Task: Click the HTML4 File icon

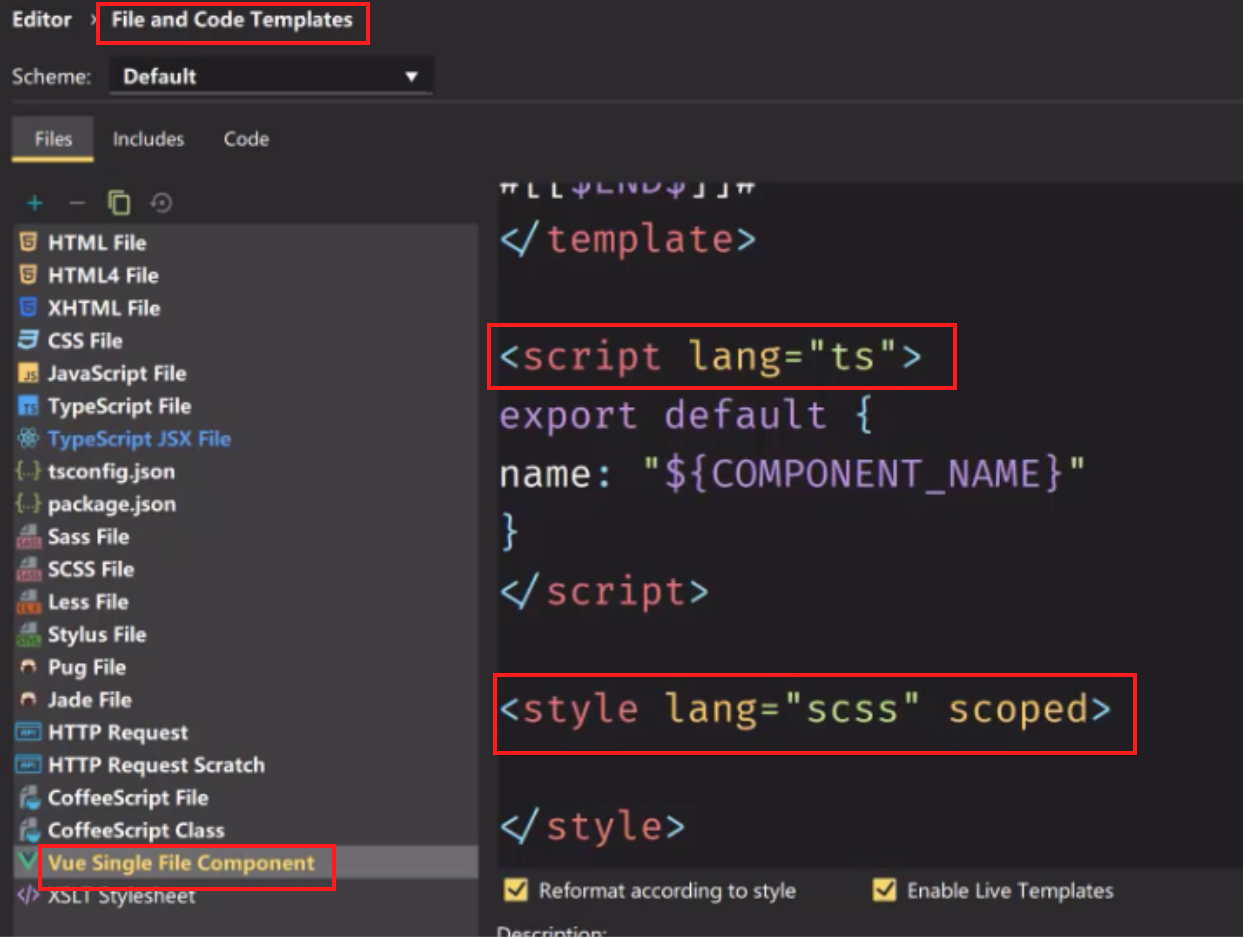Action: (29, 275)
